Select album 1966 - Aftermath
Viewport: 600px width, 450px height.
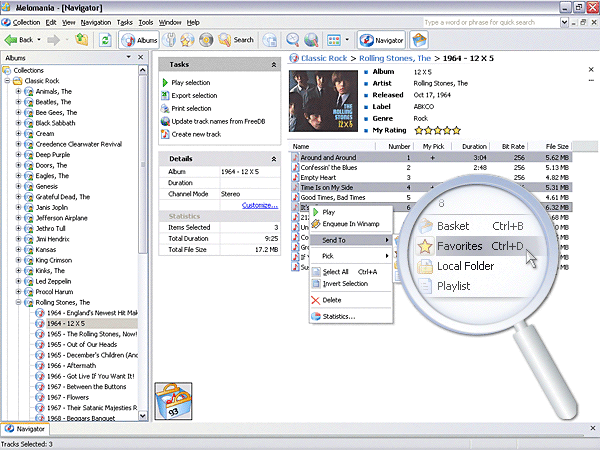[x=72, y=366]
